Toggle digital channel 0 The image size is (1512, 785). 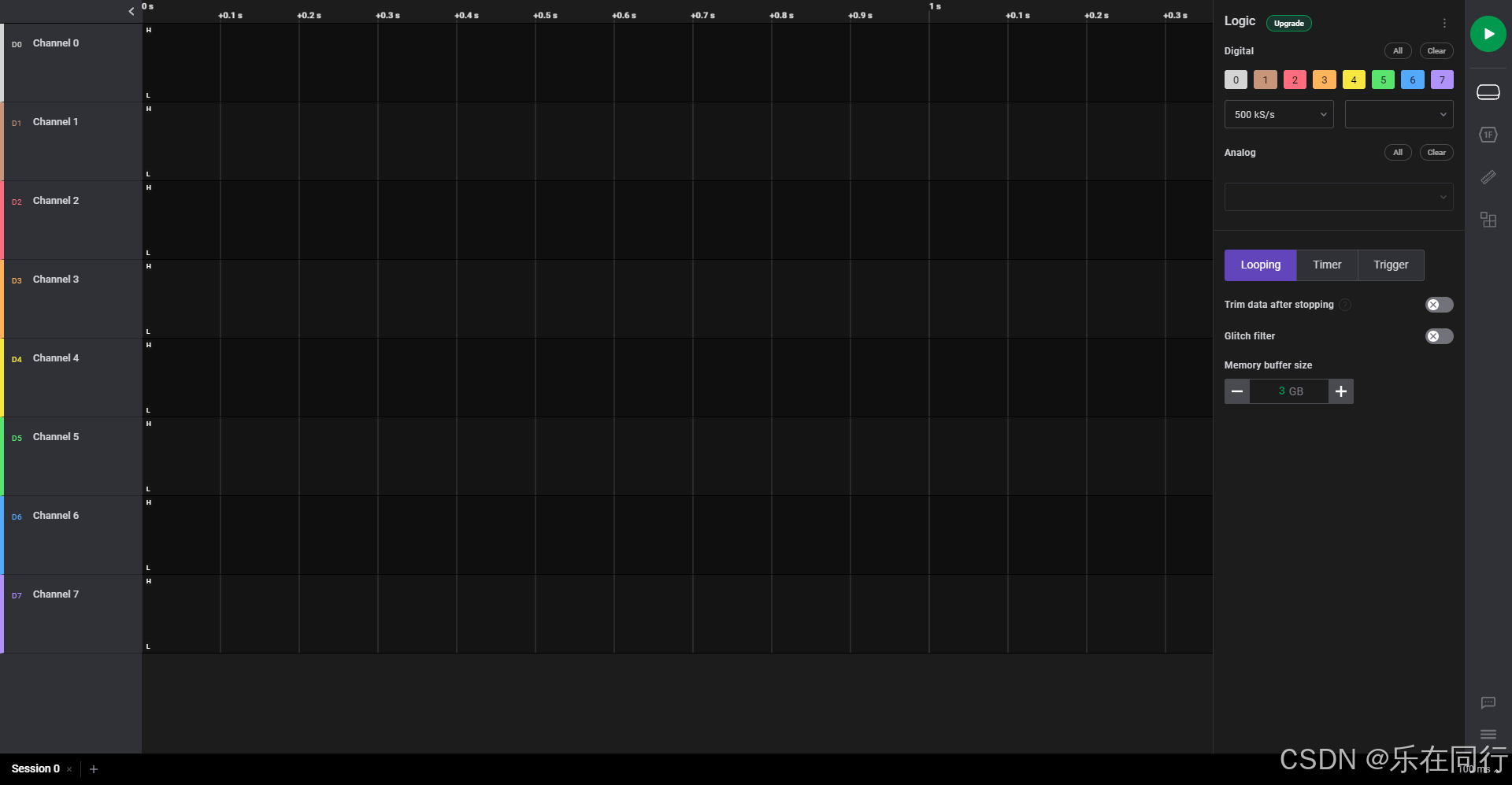click(x=1236, y=80)
